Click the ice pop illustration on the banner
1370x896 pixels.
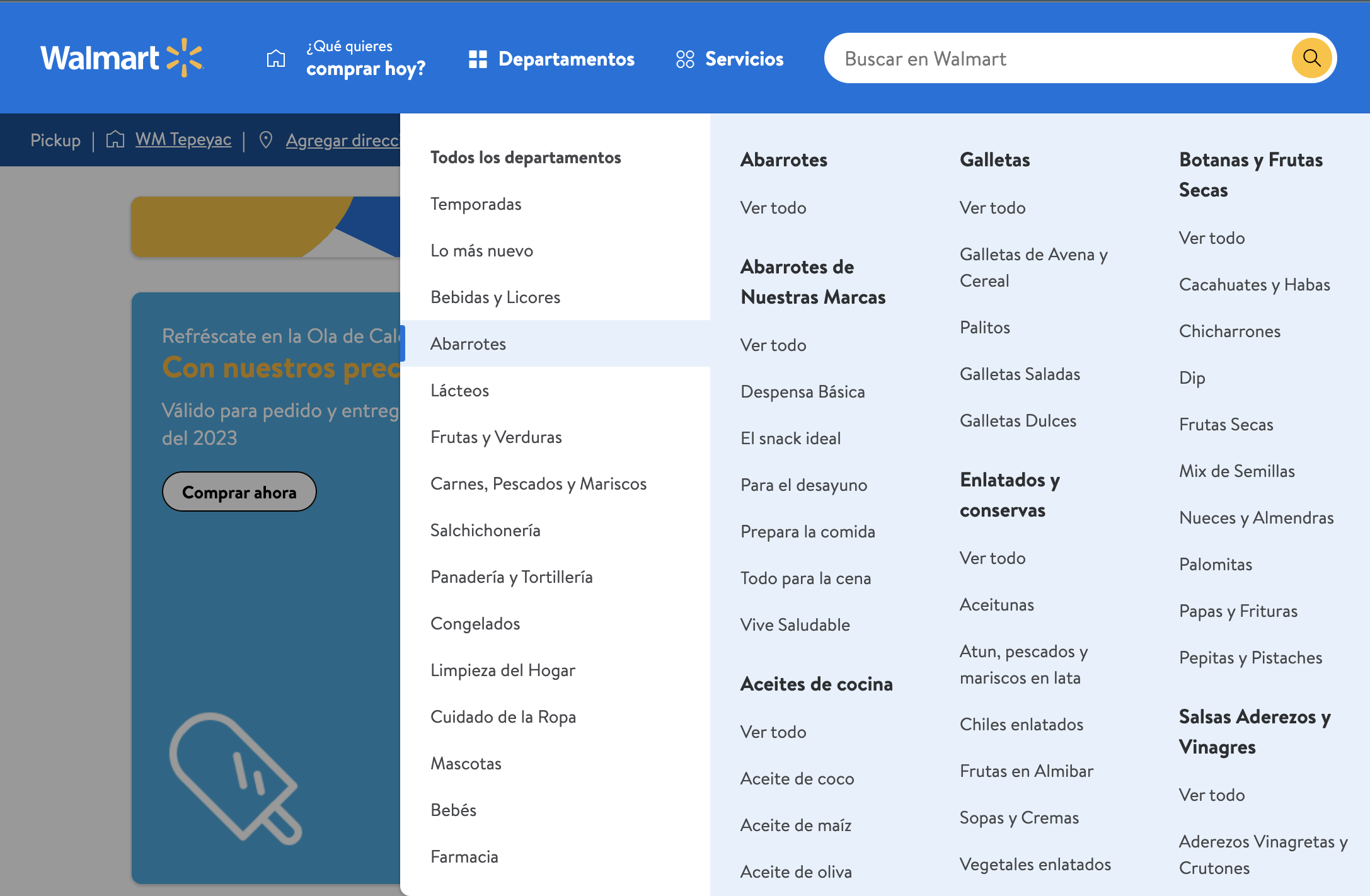[235, 777]
